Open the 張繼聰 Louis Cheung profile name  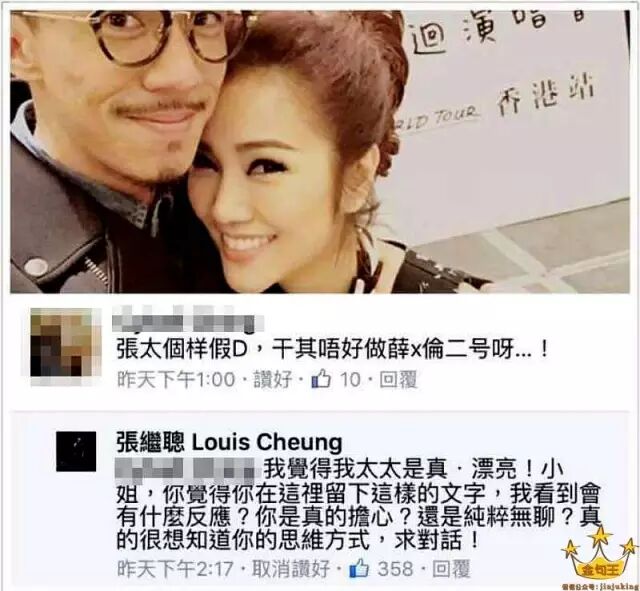229,443
